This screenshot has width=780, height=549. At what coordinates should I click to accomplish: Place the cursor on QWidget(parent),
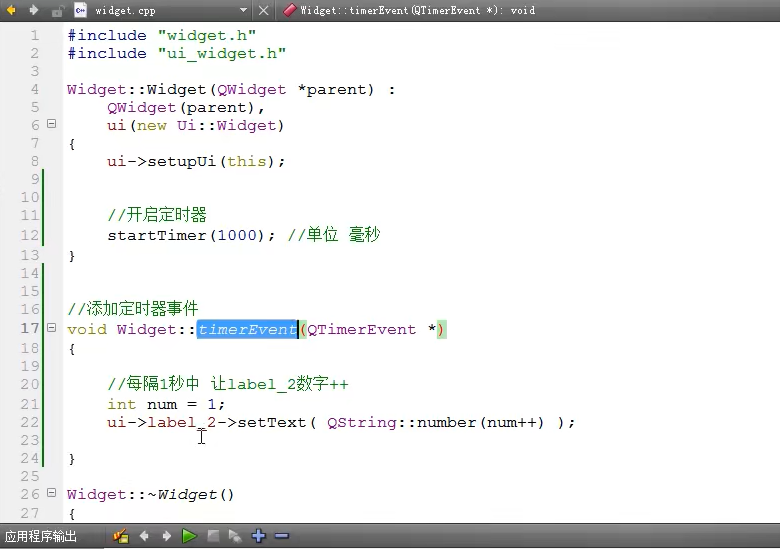tap(185, 107)
